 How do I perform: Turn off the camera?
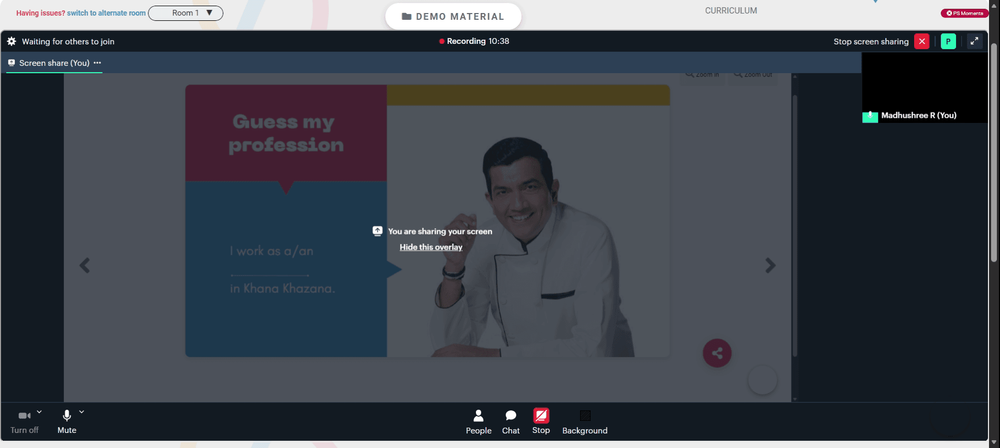click(24, 422)
